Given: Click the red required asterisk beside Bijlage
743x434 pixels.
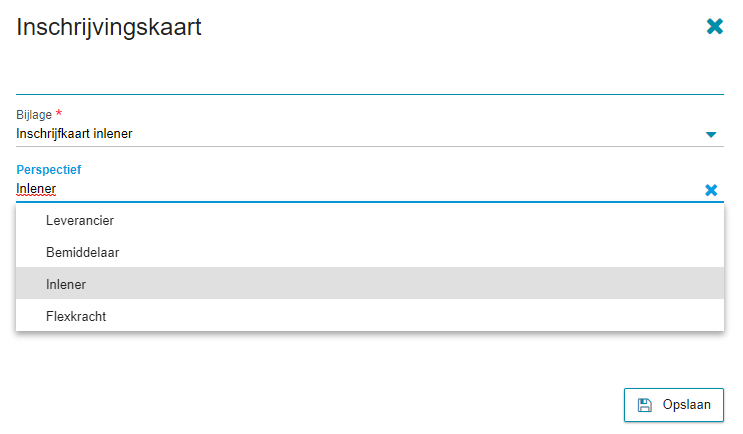Looking at the screenshot, I should tap(59, 113).
